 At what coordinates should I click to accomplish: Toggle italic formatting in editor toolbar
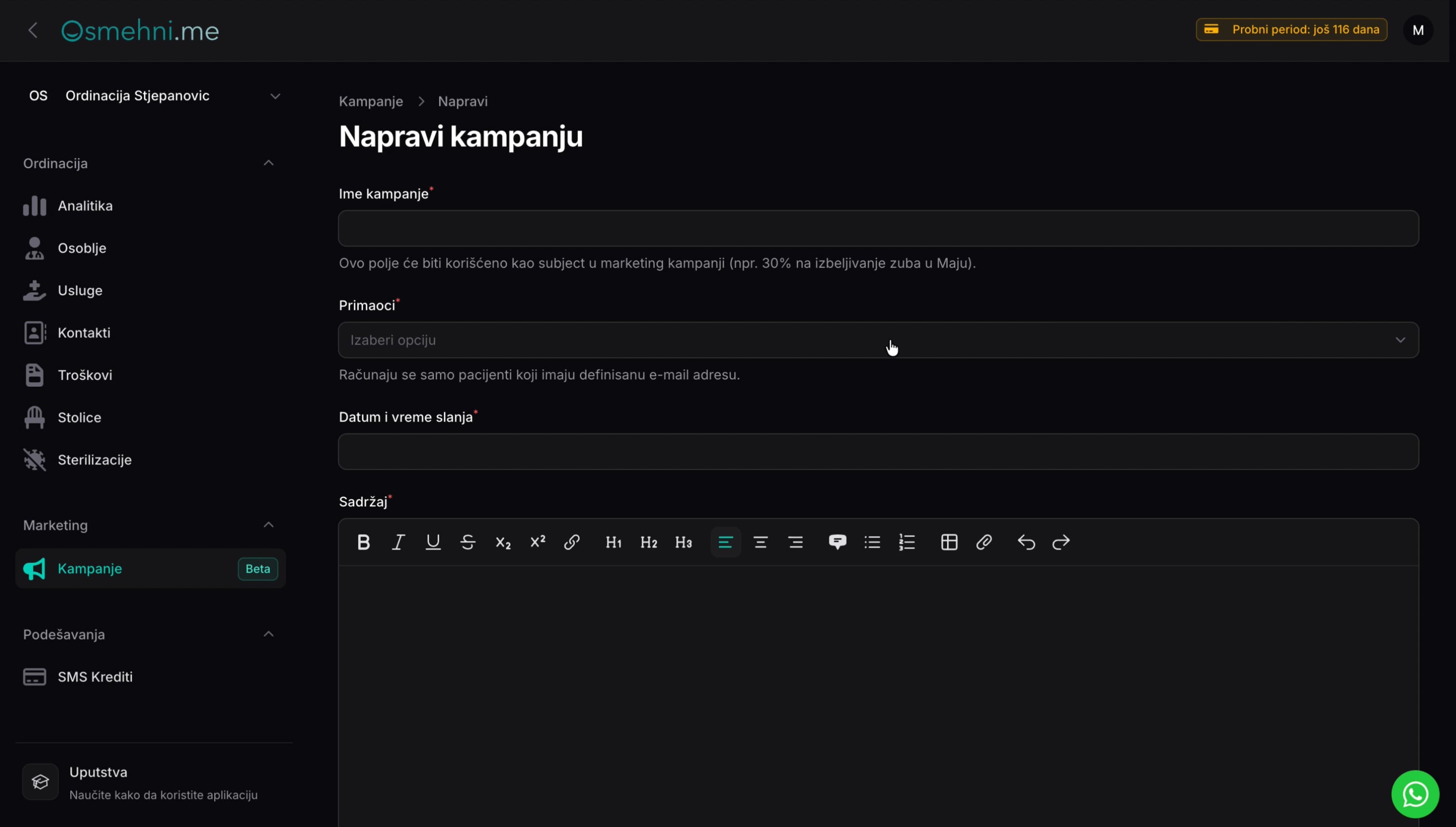click(x=399, y=543)
